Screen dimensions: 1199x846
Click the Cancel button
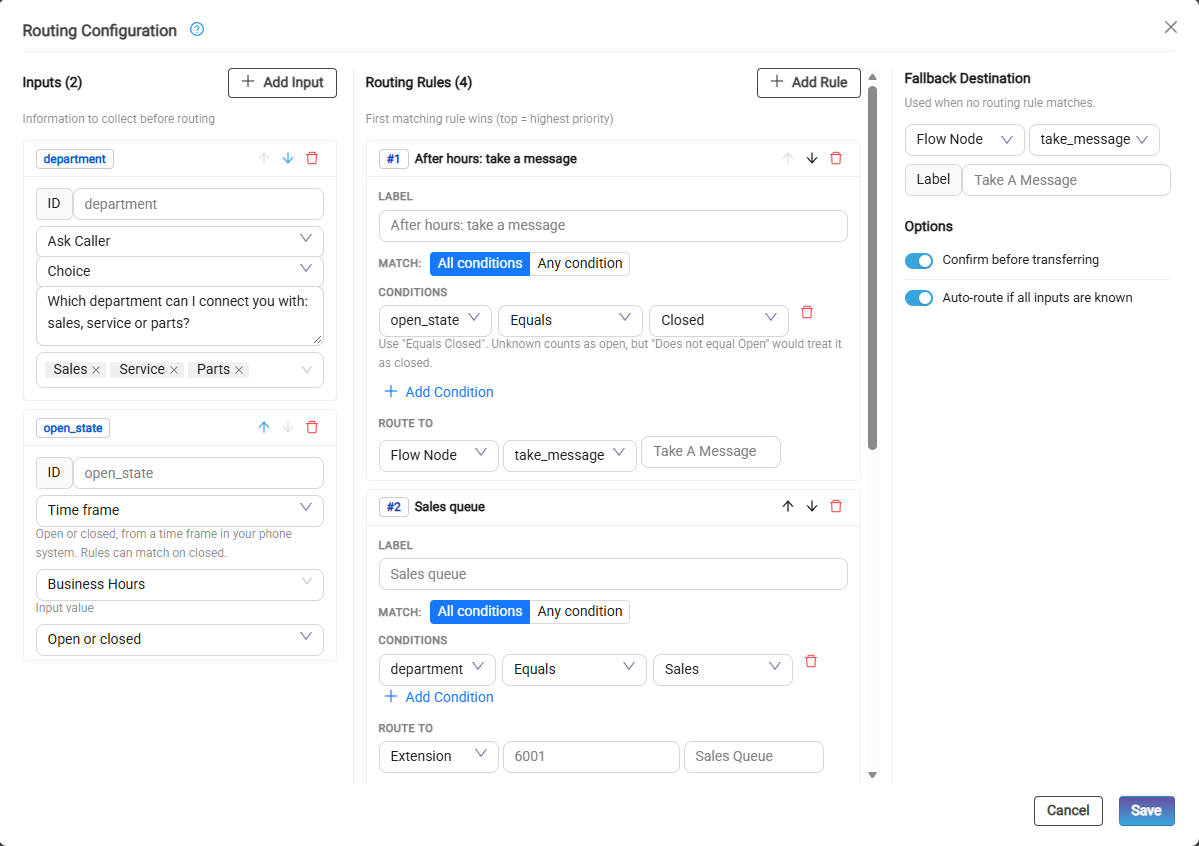pos(1067,811)
